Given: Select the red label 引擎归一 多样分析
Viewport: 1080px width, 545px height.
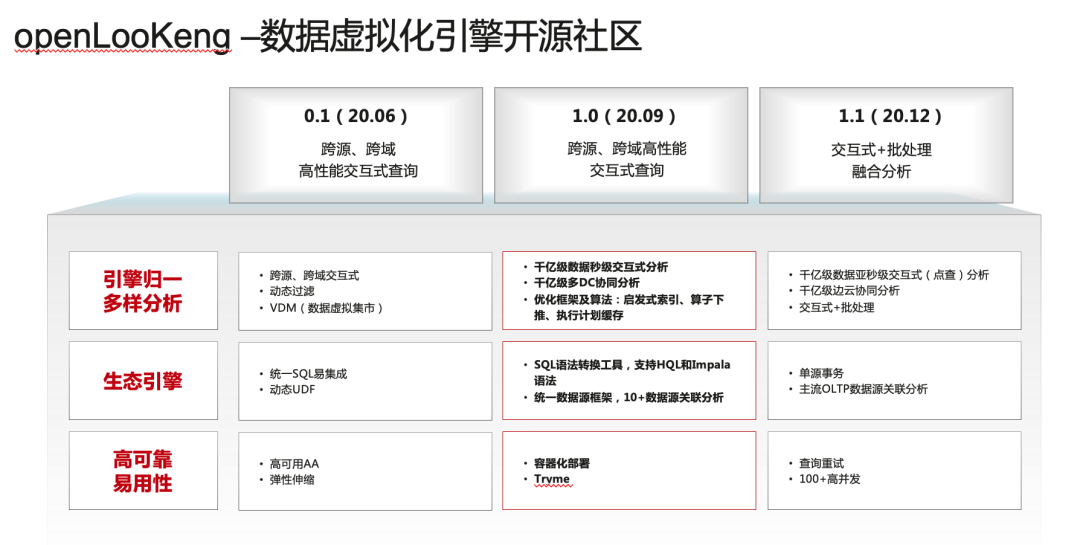Looking at the screenshot, I should [x=143, y=291].
